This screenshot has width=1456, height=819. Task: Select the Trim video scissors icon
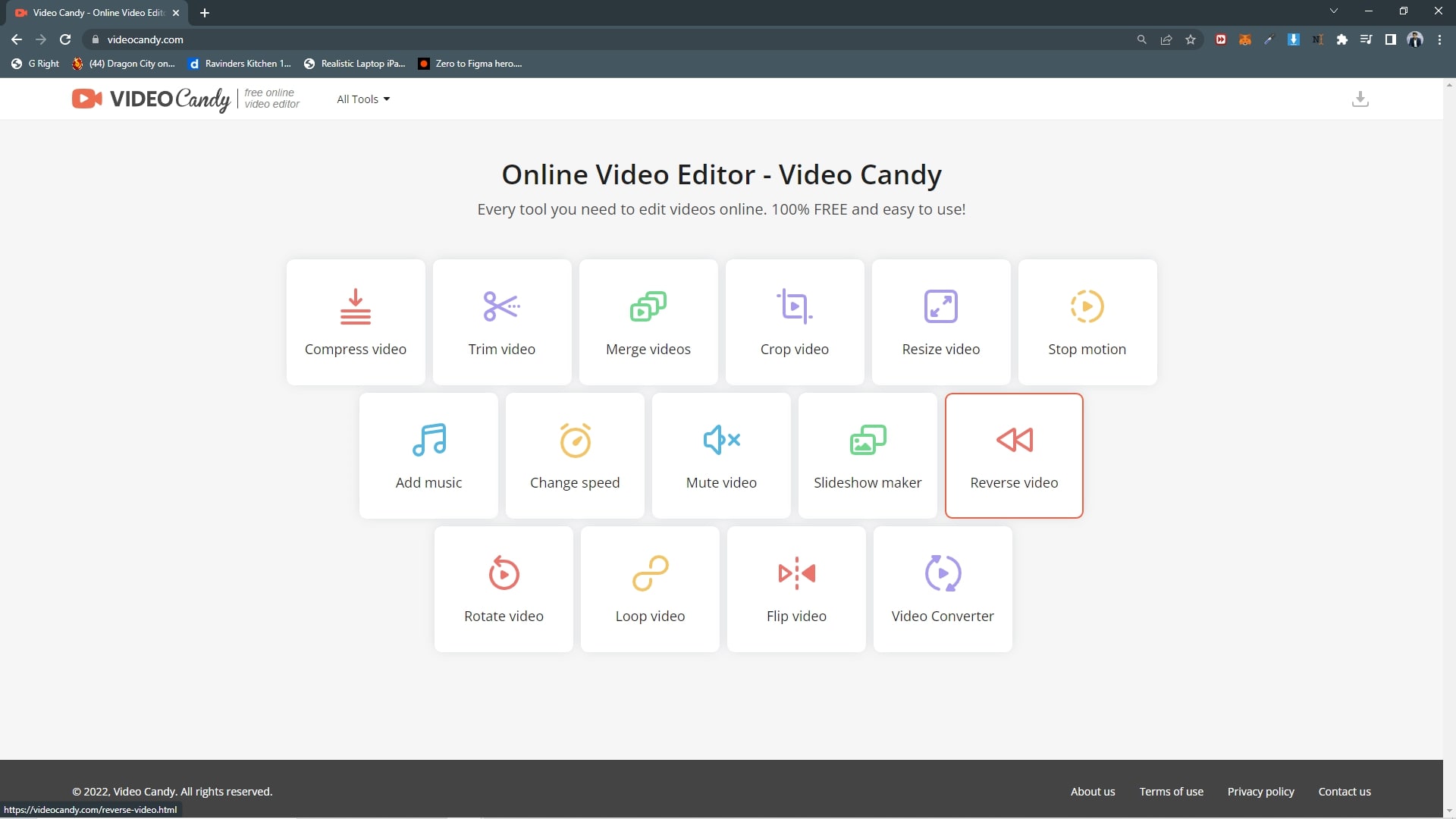click(x=501, y=306)
